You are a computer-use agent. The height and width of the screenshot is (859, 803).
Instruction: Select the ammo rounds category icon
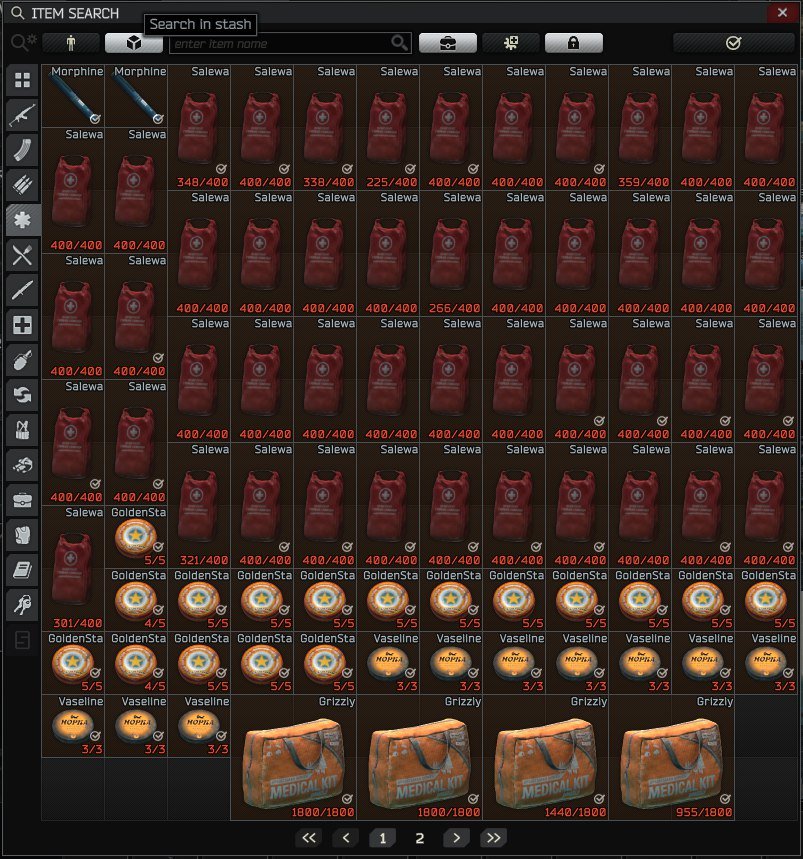click(22, 185)
